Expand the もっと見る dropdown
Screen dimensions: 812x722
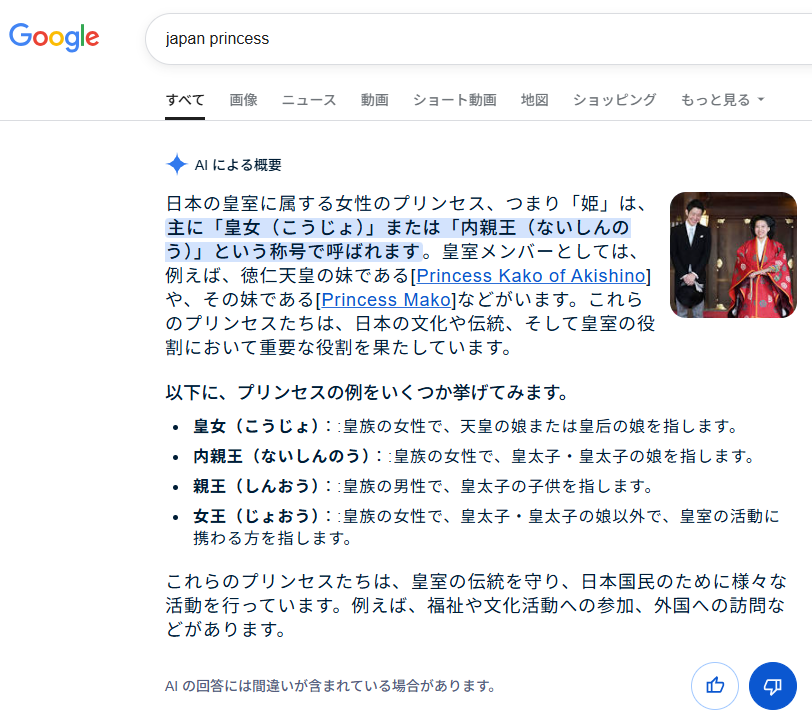click(722, 99)
